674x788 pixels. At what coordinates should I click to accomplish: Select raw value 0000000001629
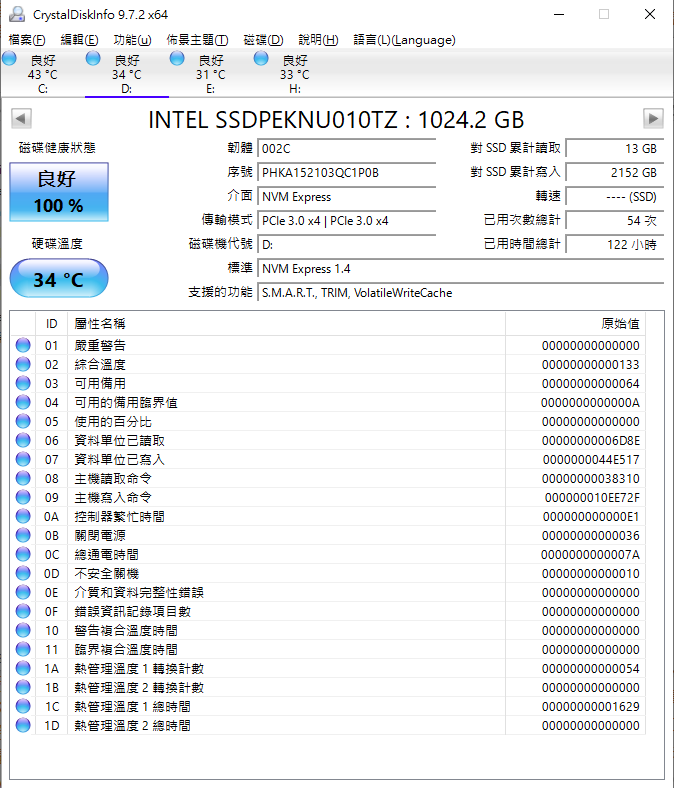tap(591, 707)
